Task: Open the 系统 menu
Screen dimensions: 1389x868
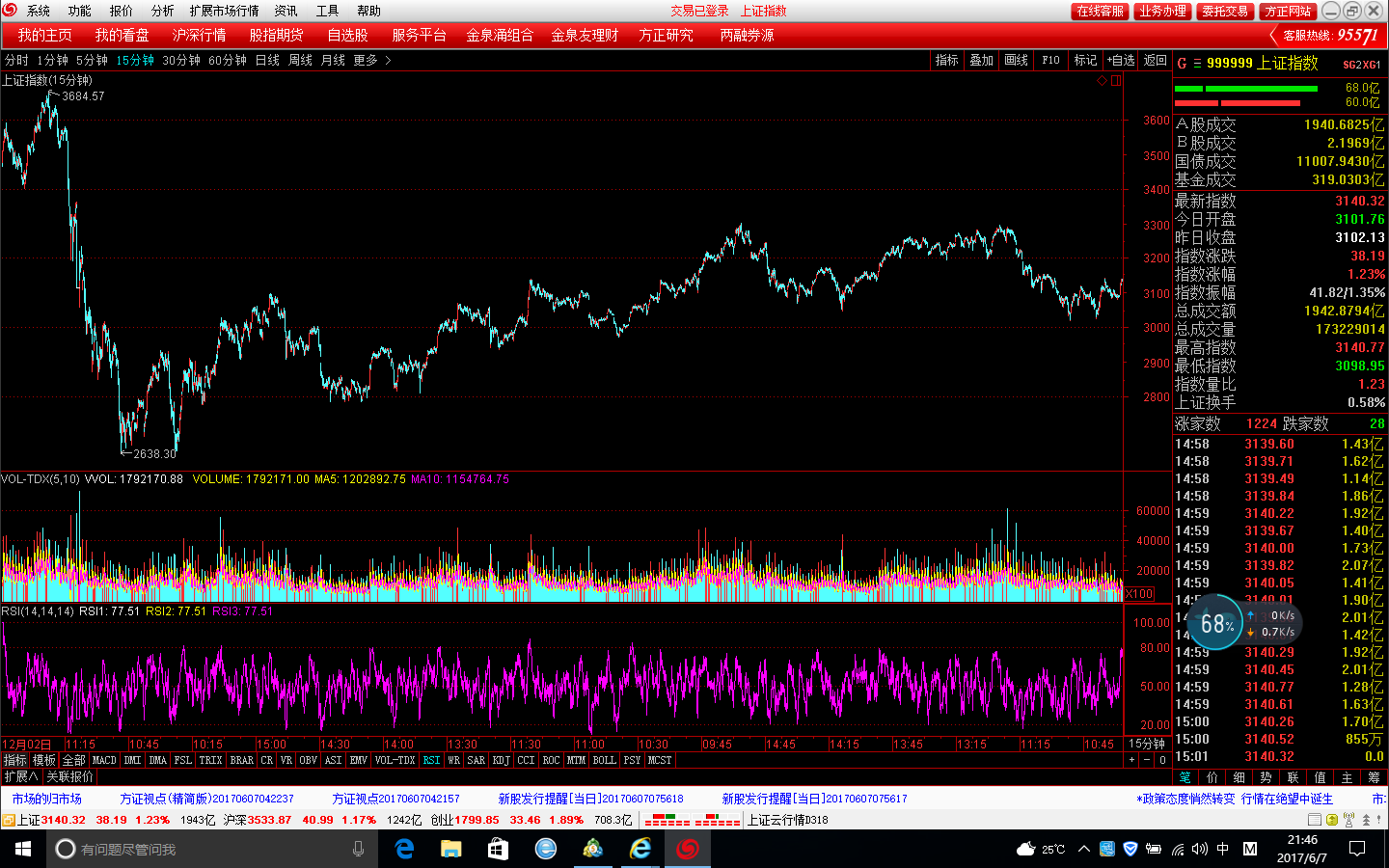Action: pyautogui.click(x=39, y=11)
